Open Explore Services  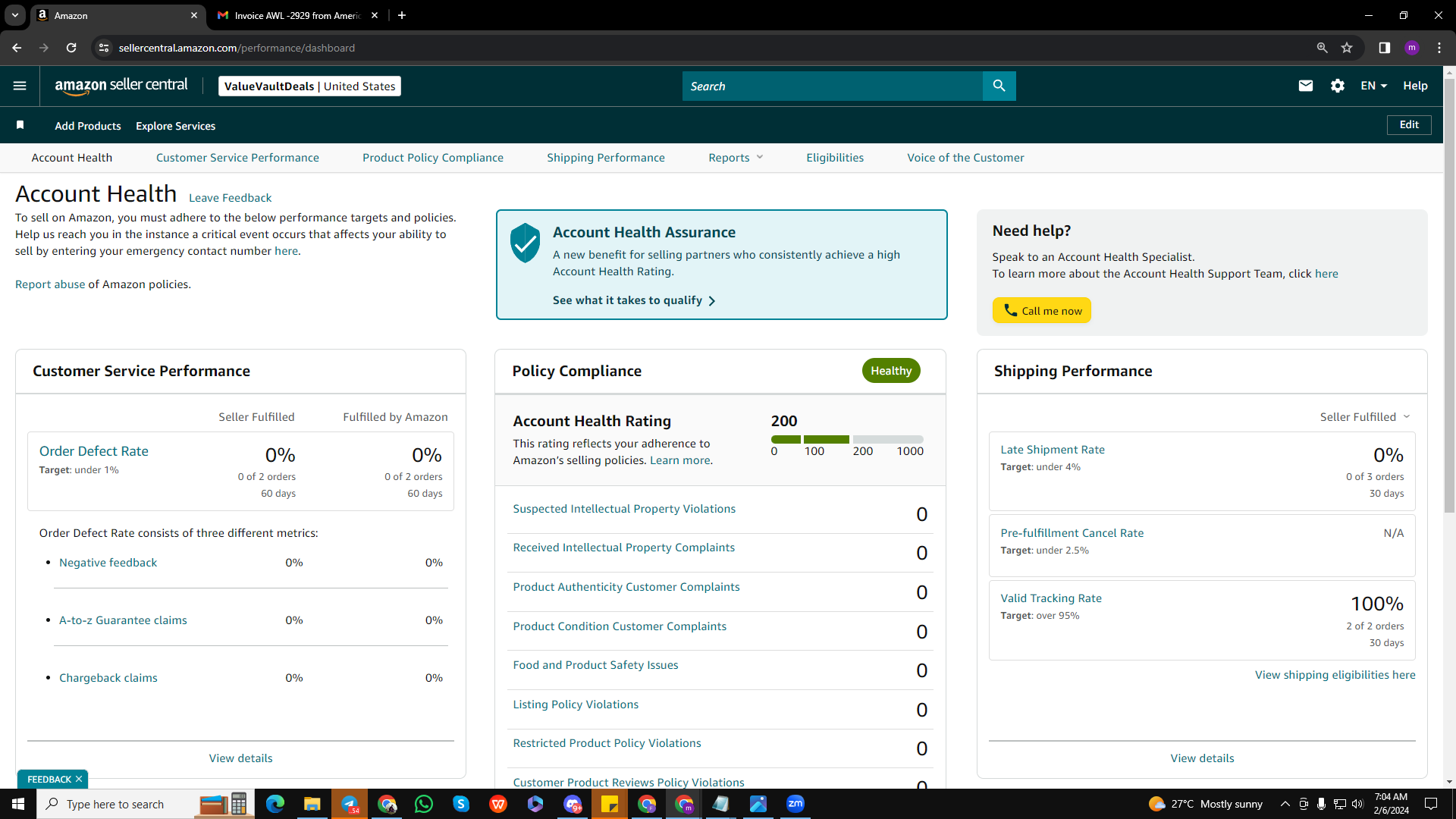click(175, 126)
